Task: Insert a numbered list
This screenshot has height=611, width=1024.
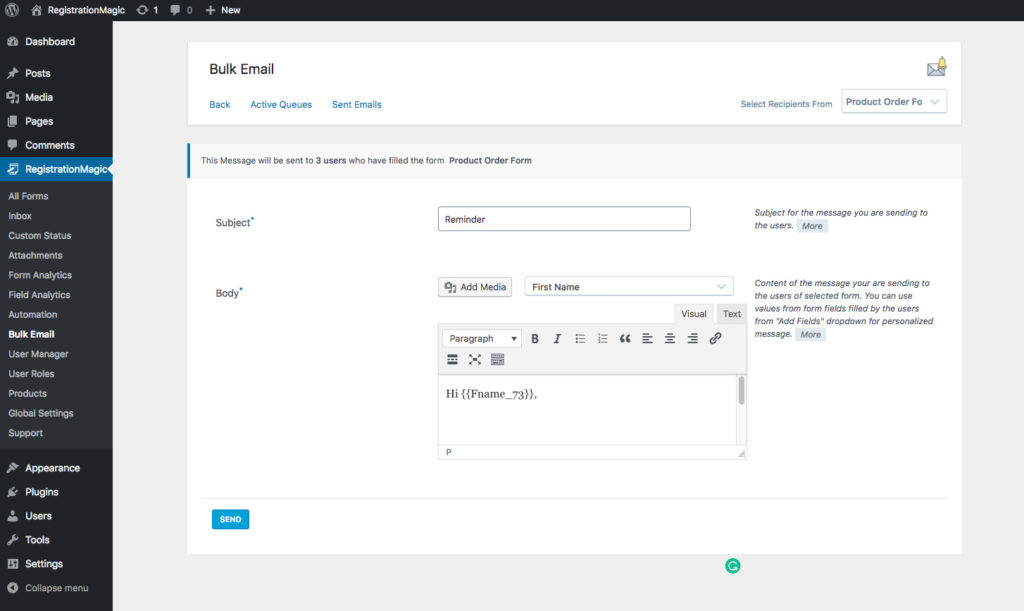Action: (x=602, y=339)
